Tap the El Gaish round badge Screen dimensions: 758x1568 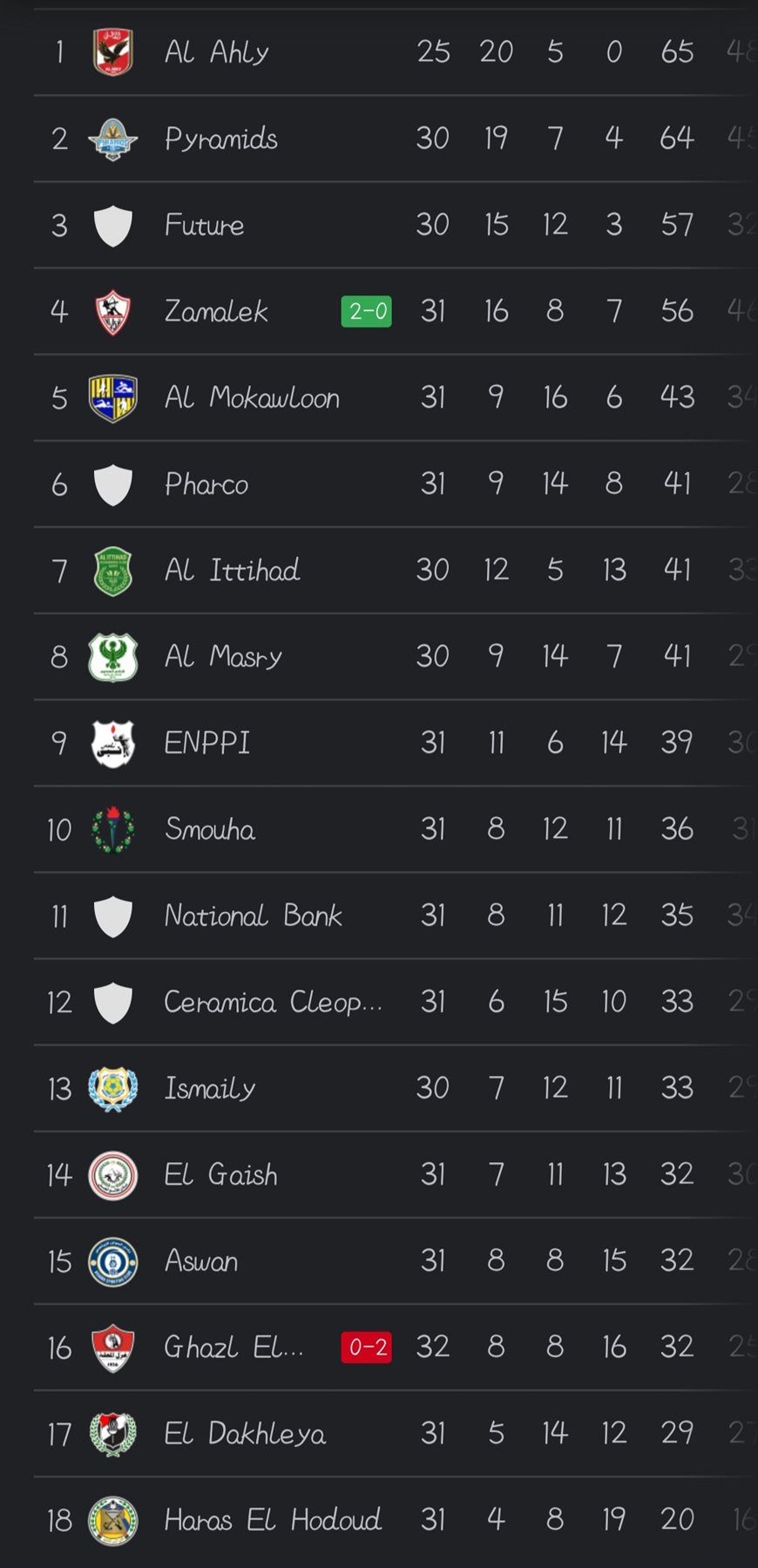pyautogui.click(x=113, y=1175)
